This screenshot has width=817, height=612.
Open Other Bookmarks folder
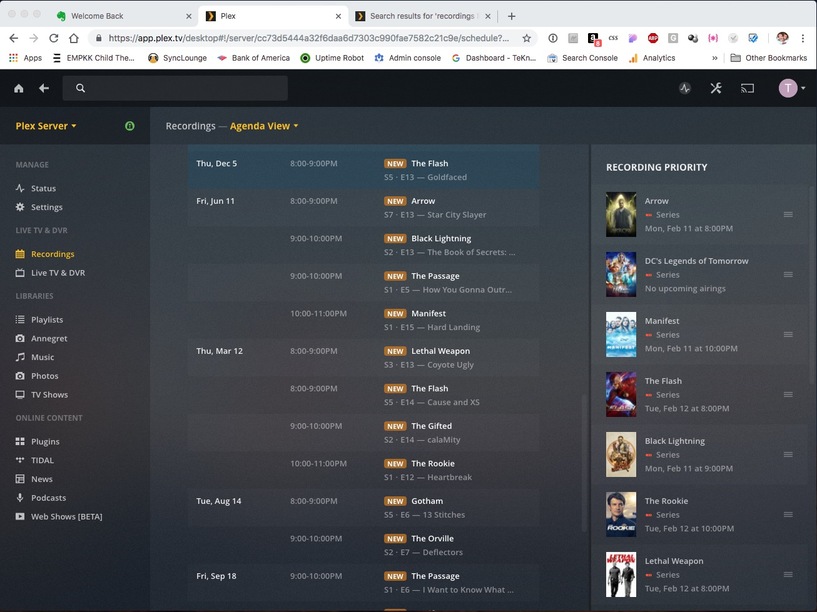click(x=769, y=58)
